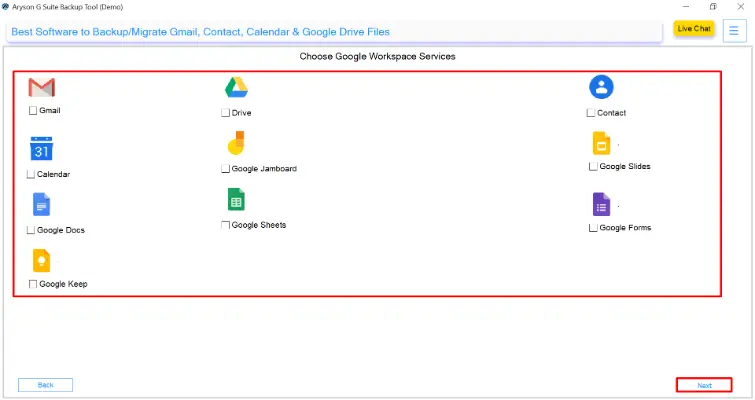
Task: Click the Google Docs blue icon
Action: [42, 205]
